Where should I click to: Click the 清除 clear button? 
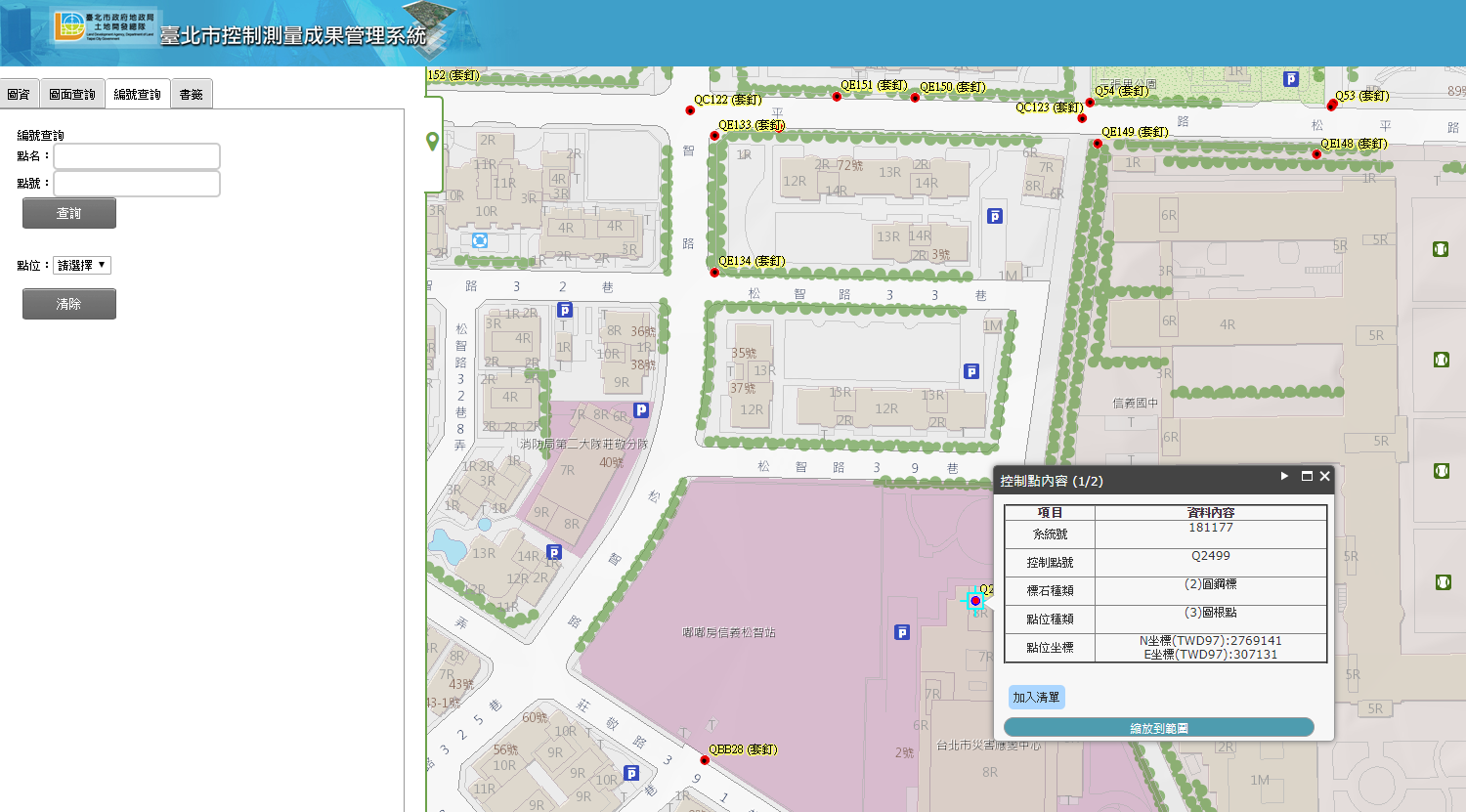pyautogui.click(x=69, y=304)
